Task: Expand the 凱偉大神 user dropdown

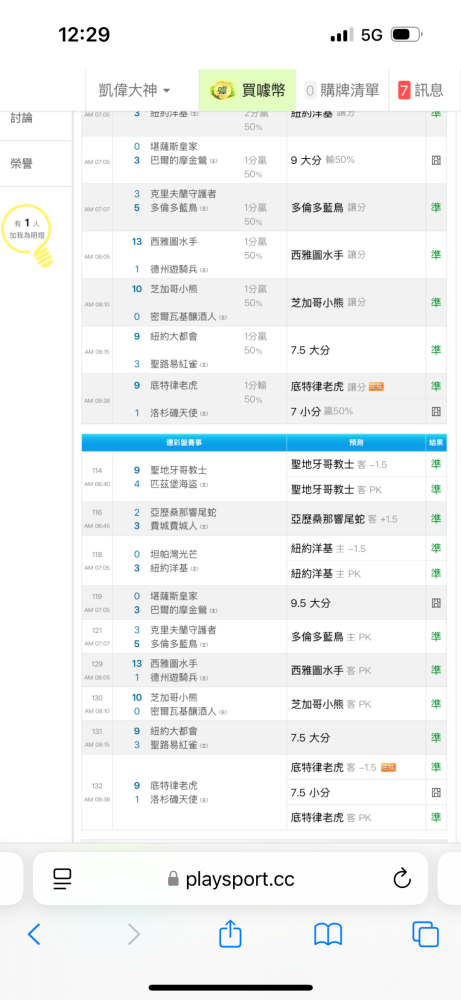Action: click(x=135, y=90)
